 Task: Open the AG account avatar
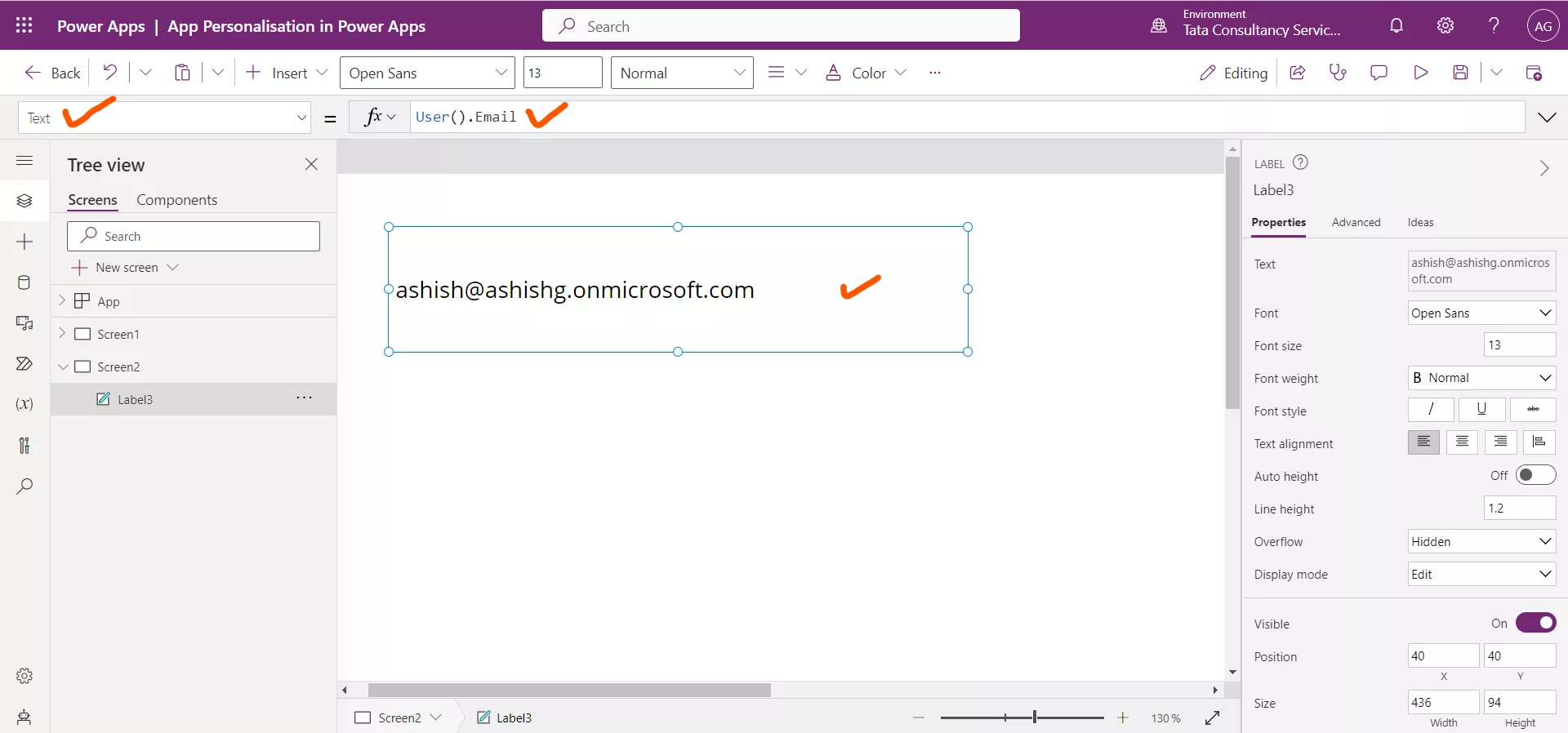pyautogui.click(x=1543, y=25)
